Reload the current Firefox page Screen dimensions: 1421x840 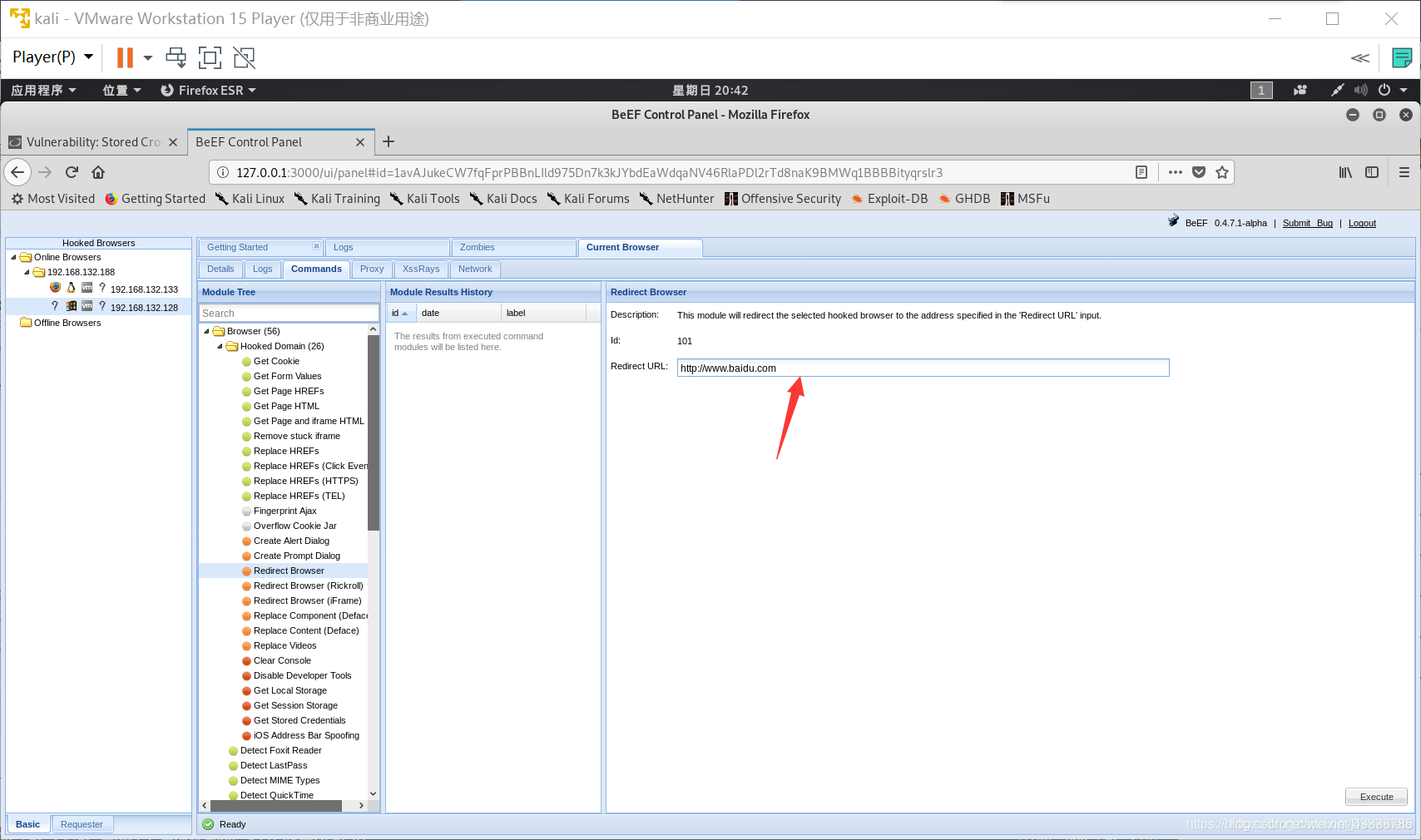(72, 172)
